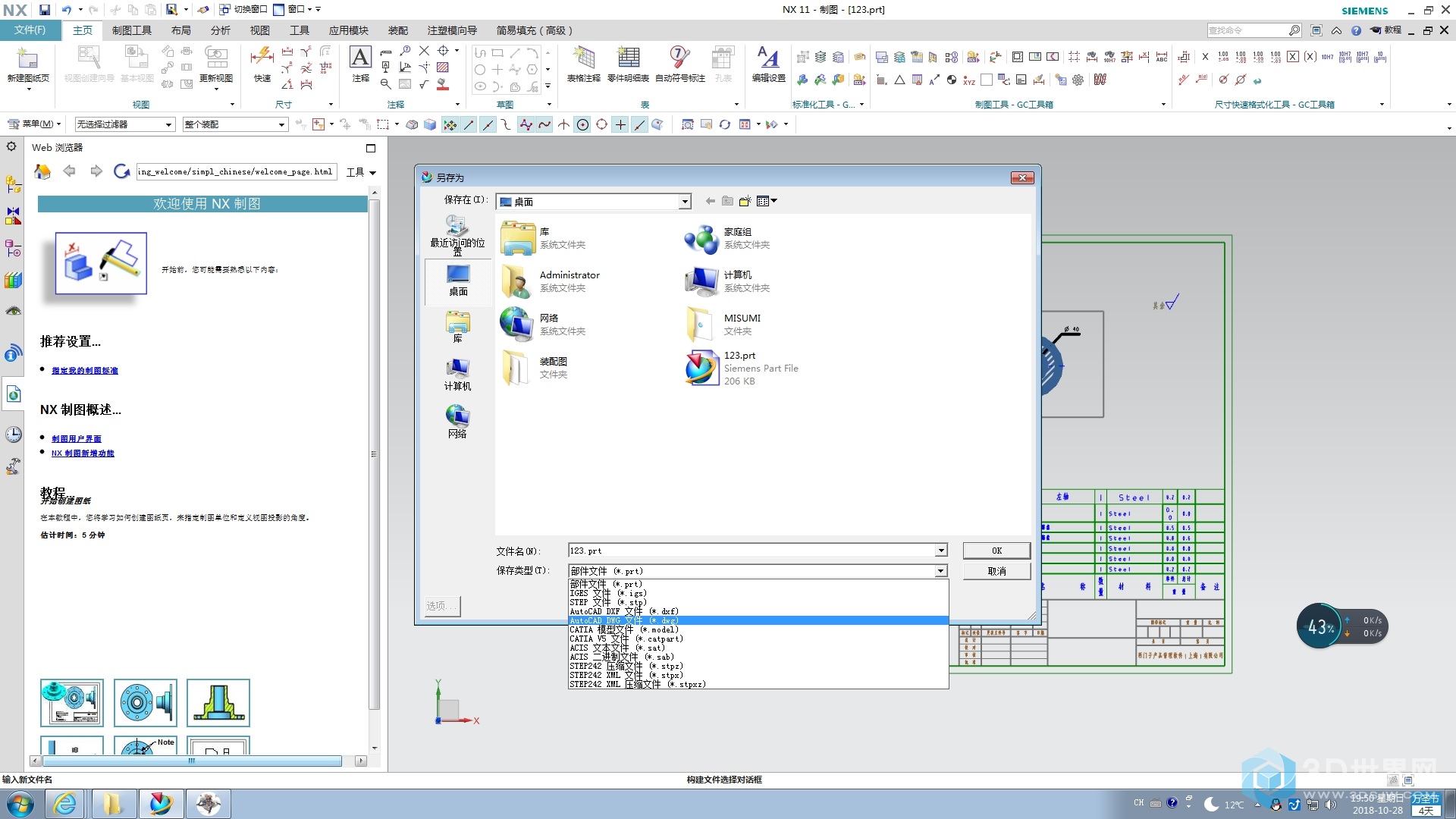This screenshot has height=819, width=1456.
Task: Open the 指定我的制图标准 link
Action: tap(85, 371)
